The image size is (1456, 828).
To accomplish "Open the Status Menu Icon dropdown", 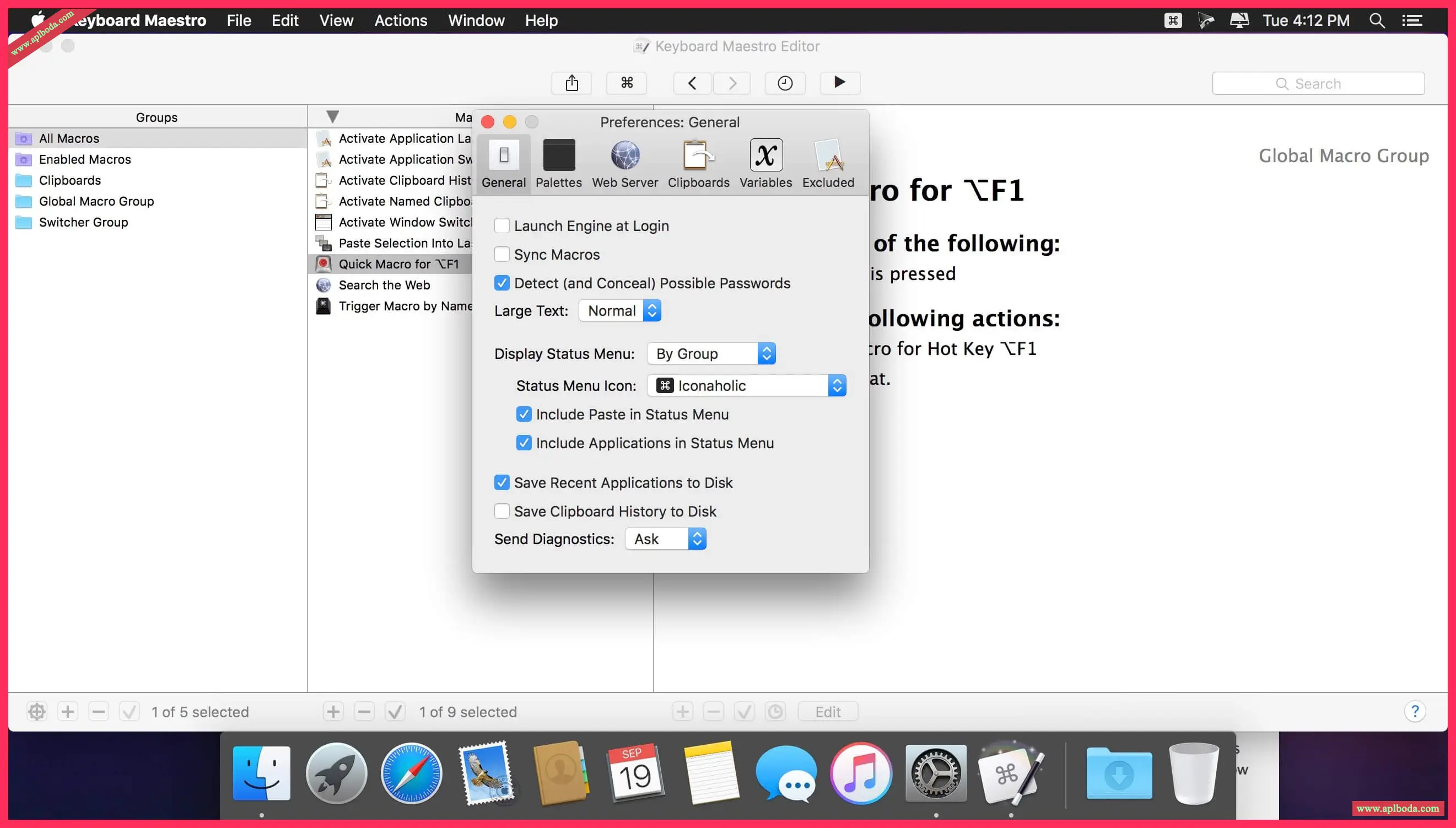I will tap(747, 385).
